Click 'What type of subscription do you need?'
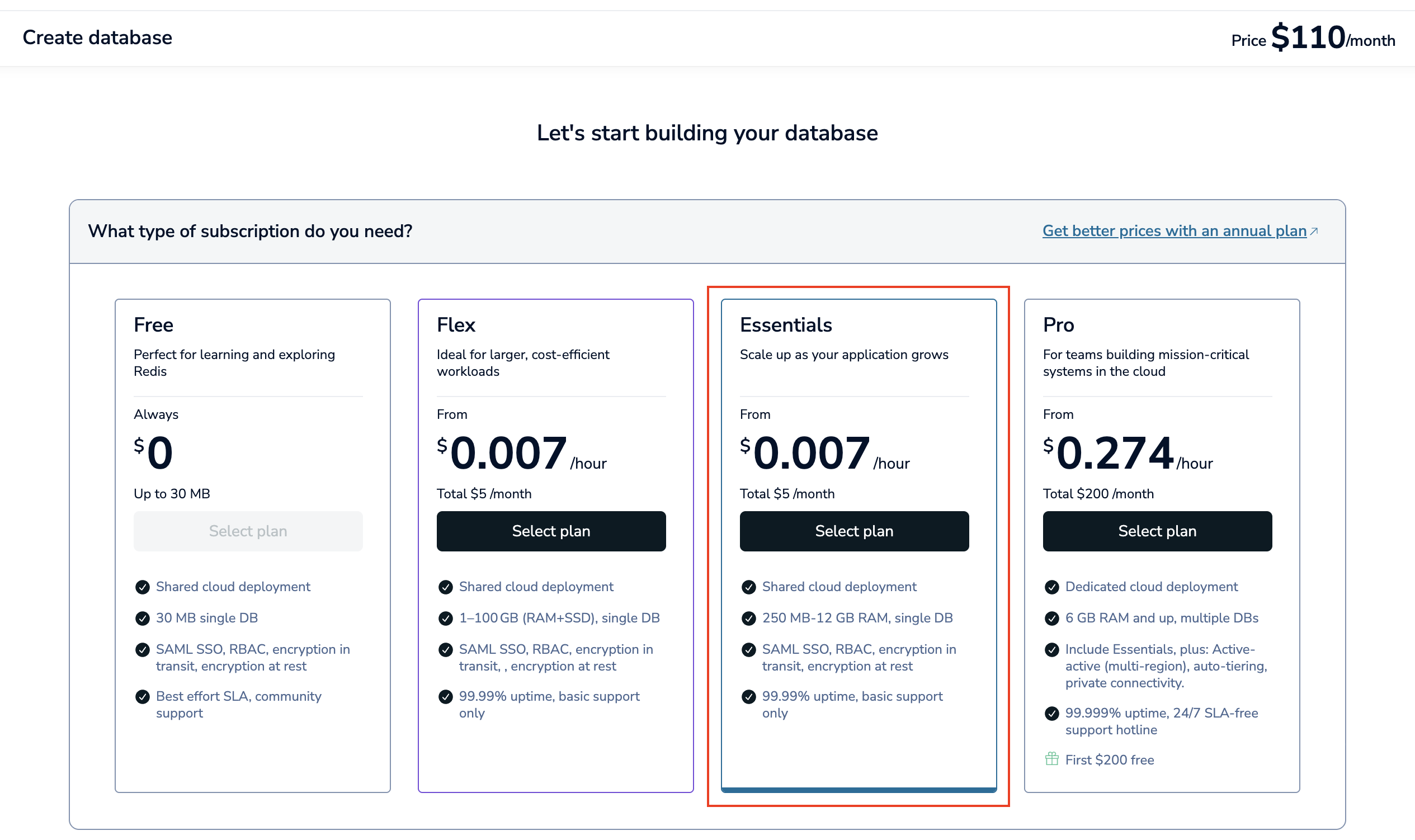The image size is (1415, 840). pyautogui.click(x=250, y=231)
